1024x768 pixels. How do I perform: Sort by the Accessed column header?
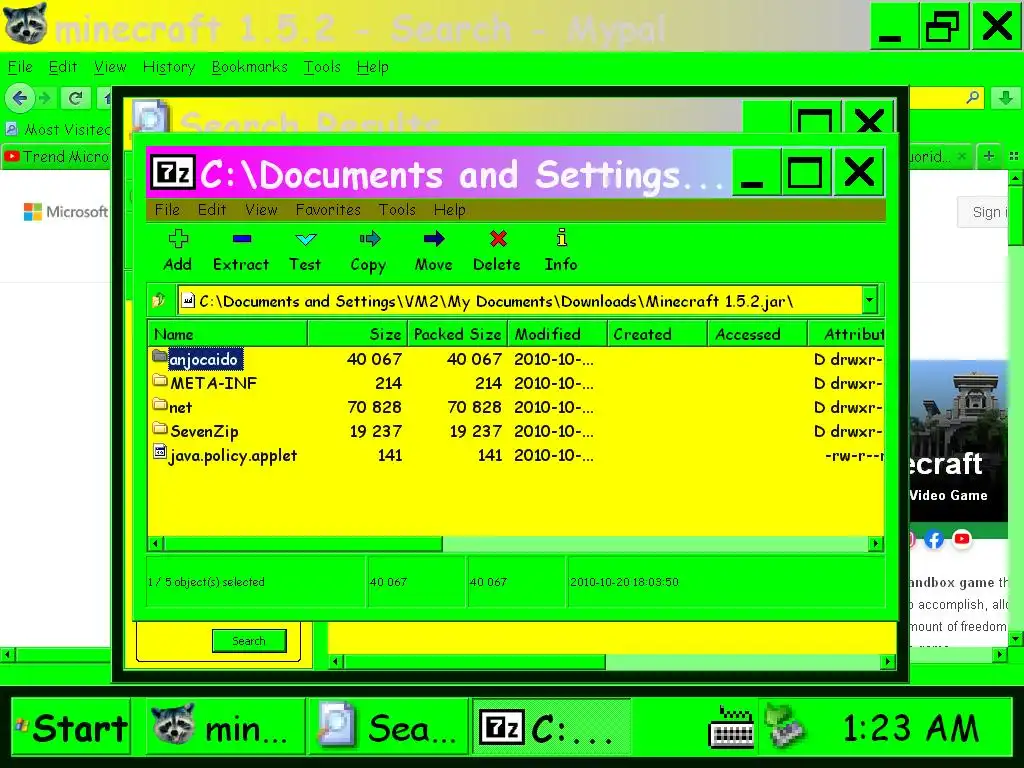(758, 334)
